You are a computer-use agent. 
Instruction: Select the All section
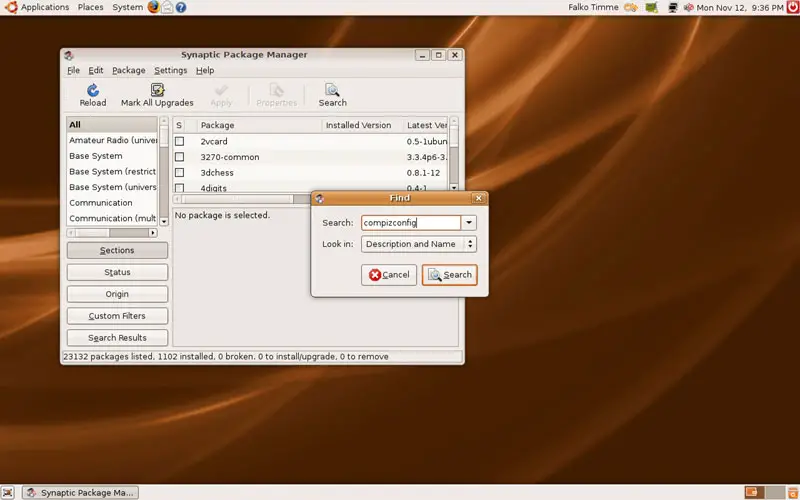click(x=112, y=124)
